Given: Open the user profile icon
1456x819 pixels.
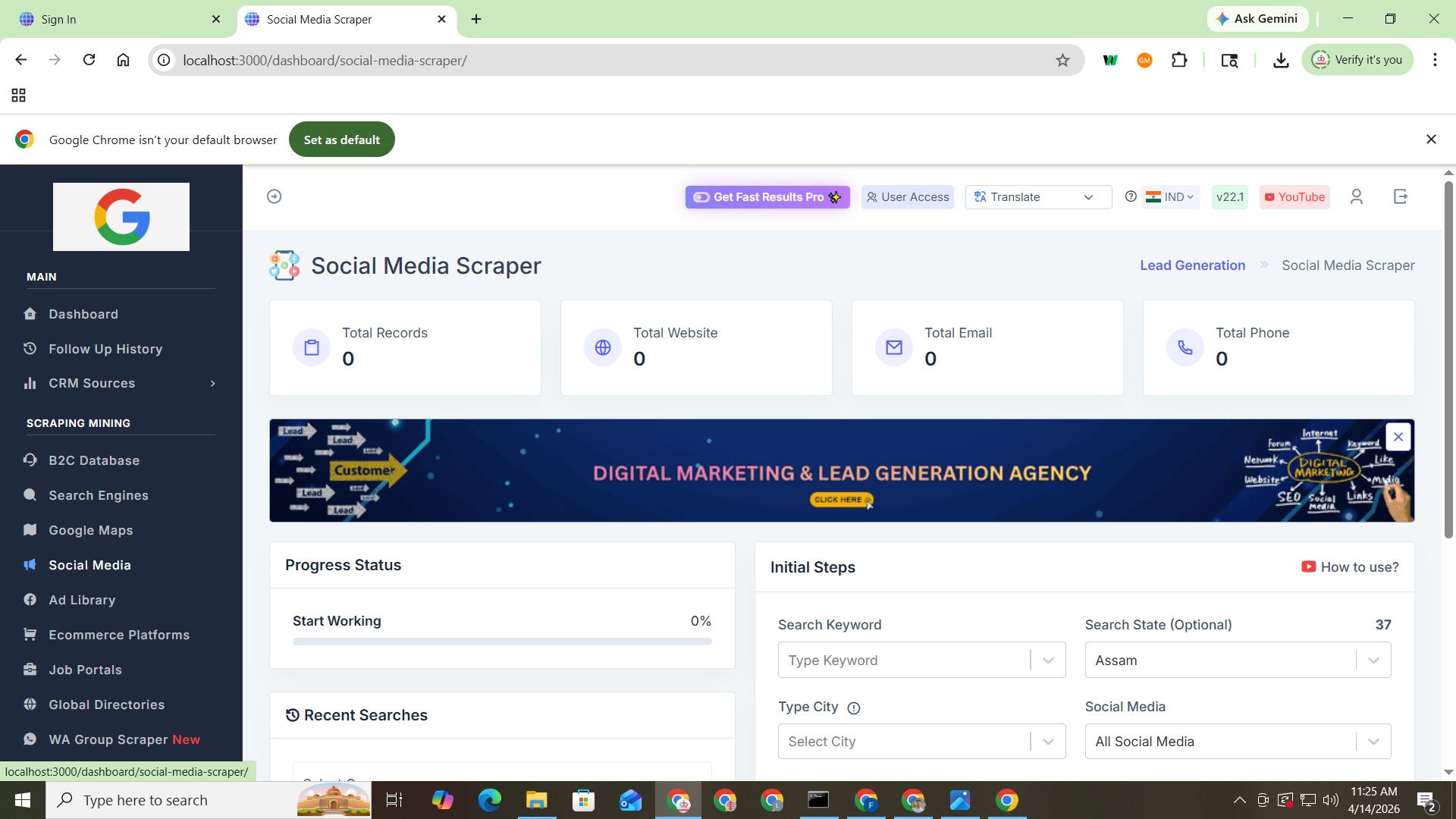Looking at the screenshot, I should [1357, 196].
